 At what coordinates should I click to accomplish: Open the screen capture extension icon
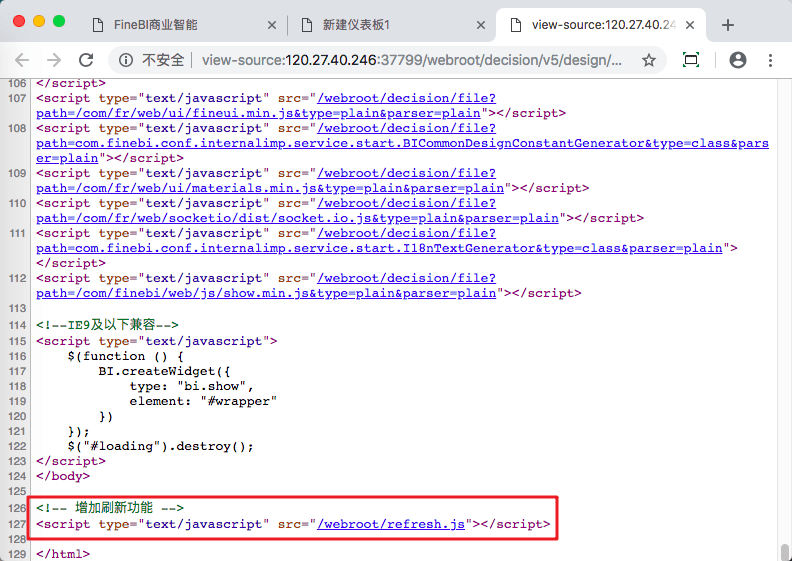[690, 60]
